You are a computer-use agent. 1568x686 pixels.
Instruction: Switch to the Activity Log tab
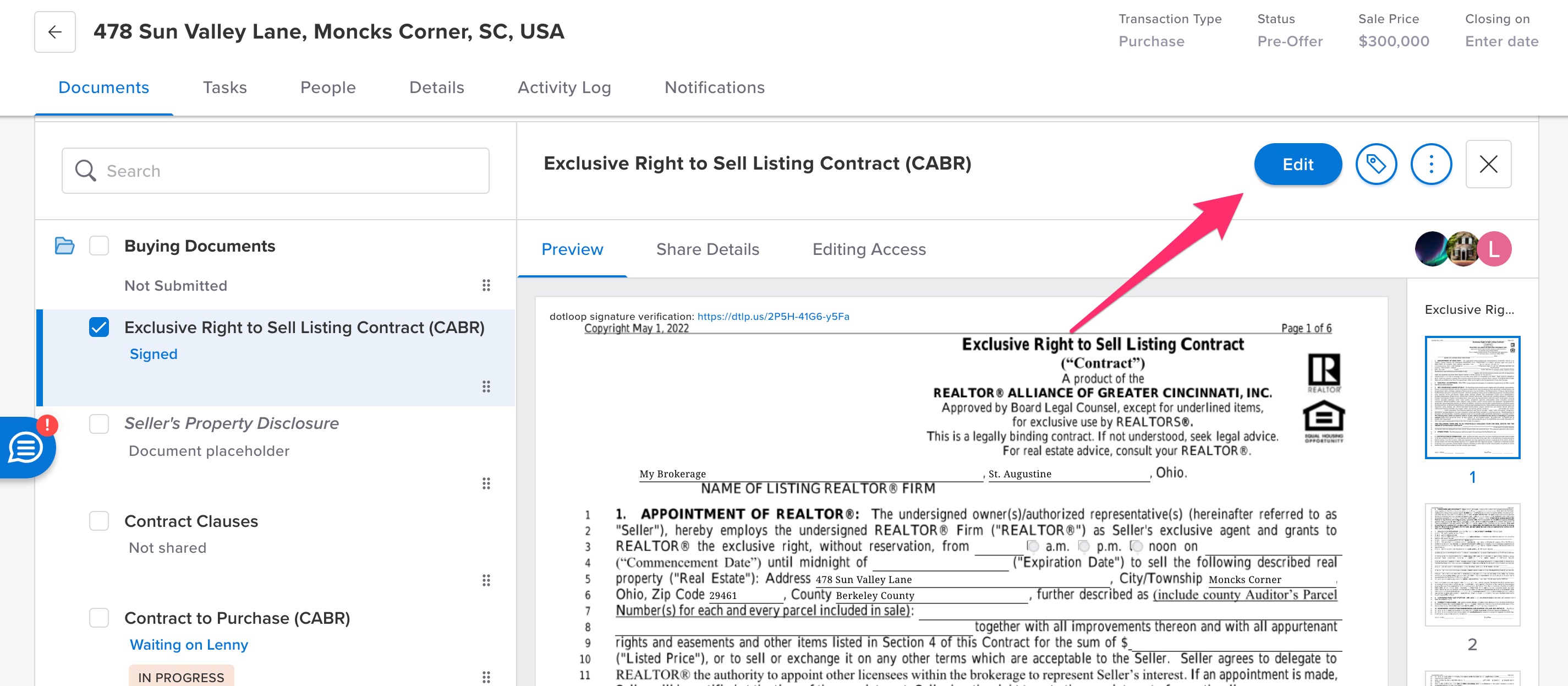click(564, 87)
